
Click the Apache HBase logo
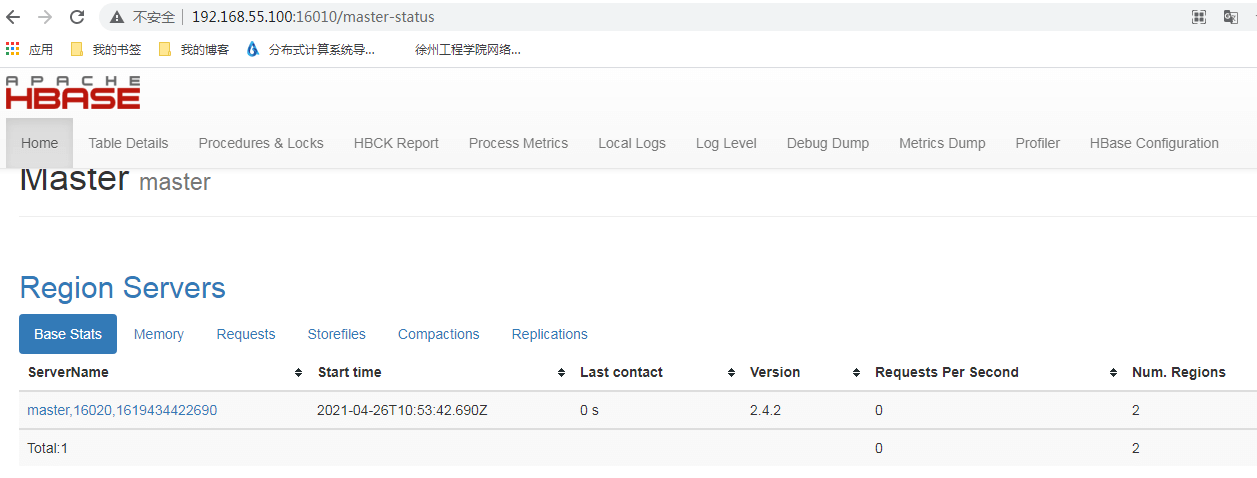pos(73,92)
